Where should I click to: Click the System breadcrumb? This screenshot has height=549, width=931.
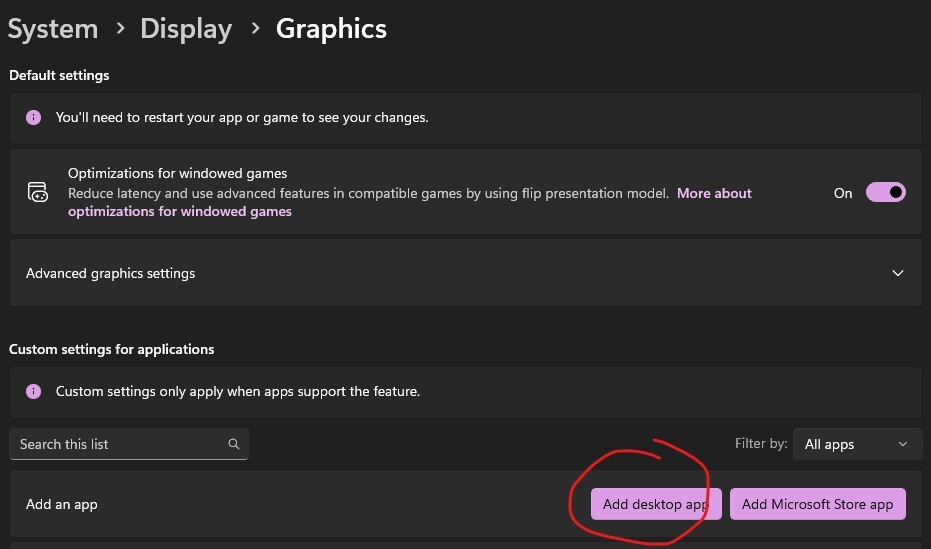coord(53,28)
